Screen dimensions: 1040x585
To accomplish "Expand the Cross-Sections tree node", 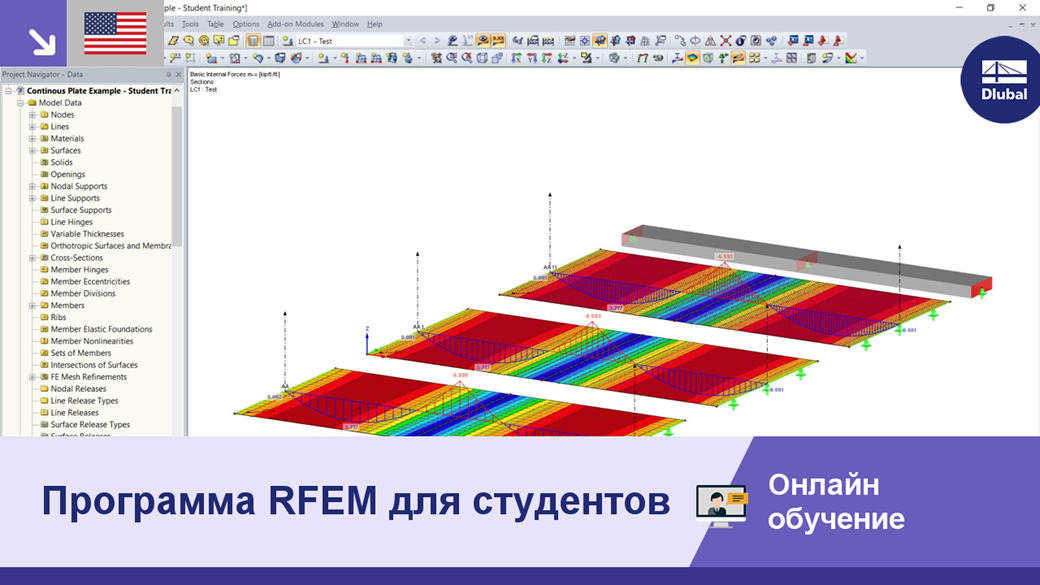I will click(32, 258).
